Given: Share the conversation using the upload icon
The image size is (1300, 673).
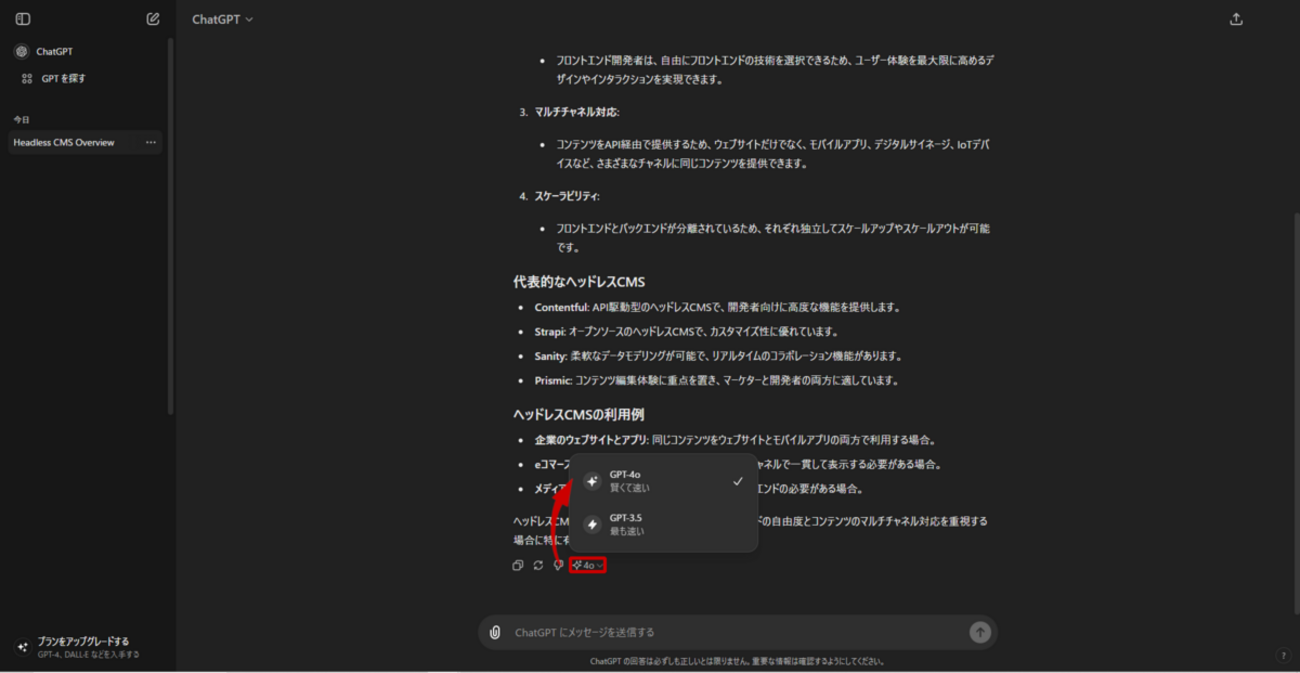Looking at the screenshot, I should coord(1236,19).
